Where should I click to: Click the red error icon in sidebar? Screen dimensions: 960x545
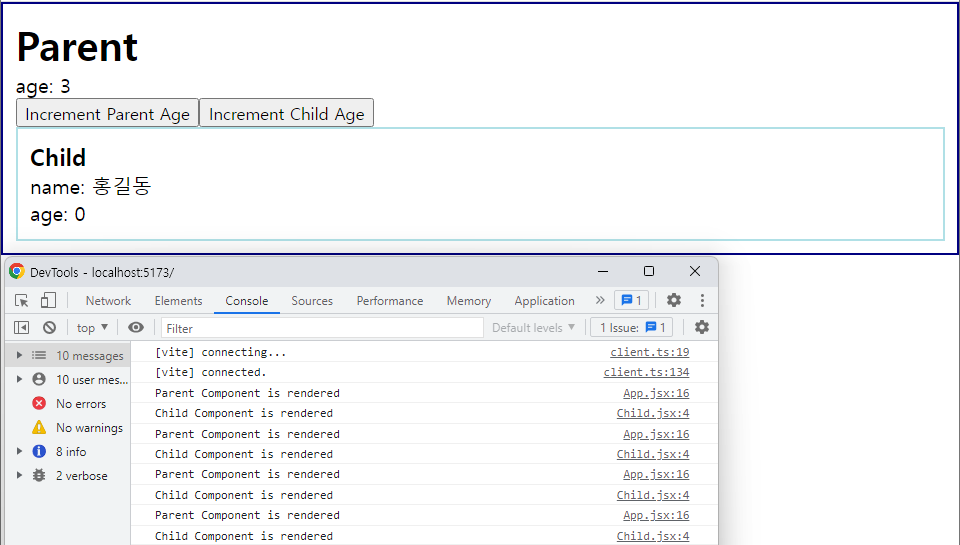click(39, 403)
